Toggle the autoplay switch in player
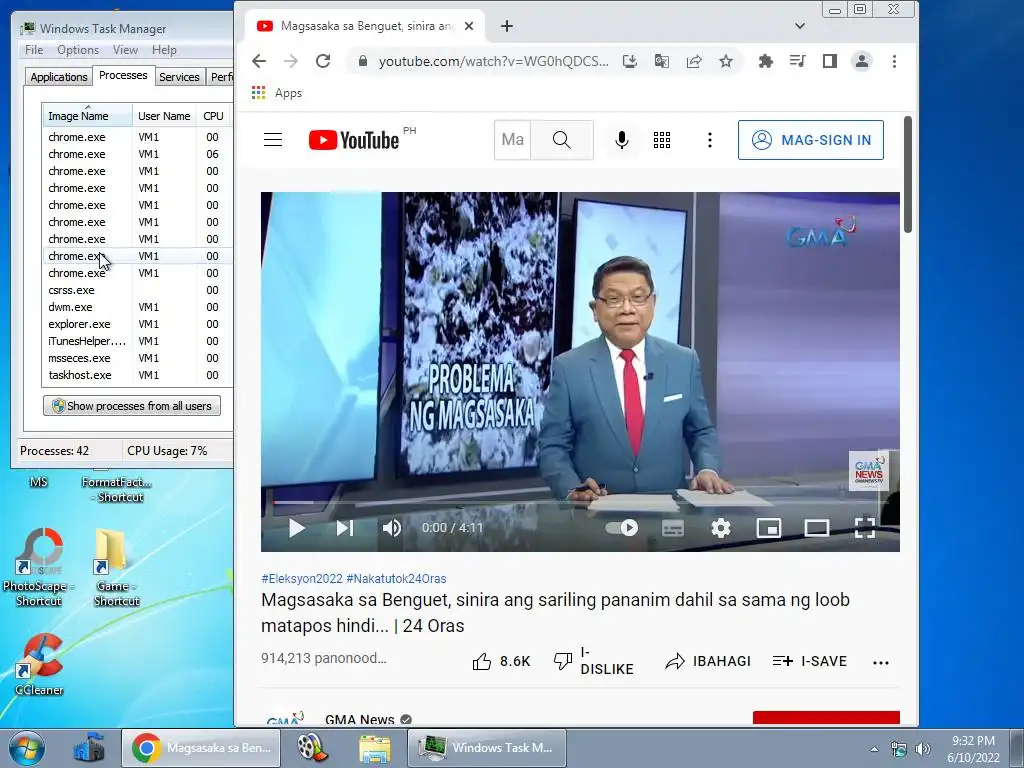Viewport: 1024px width, 768px height. coord(622,528)
